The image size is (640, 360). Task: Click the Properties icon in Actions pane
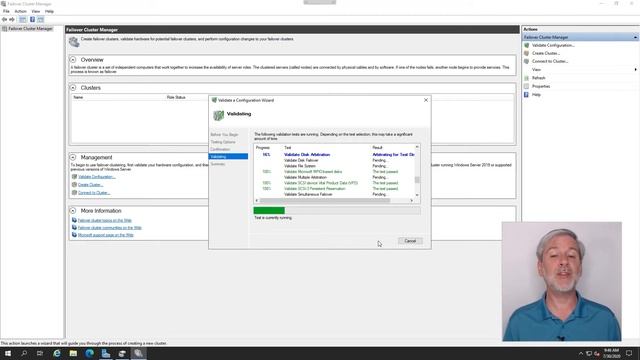click(527, 86)
